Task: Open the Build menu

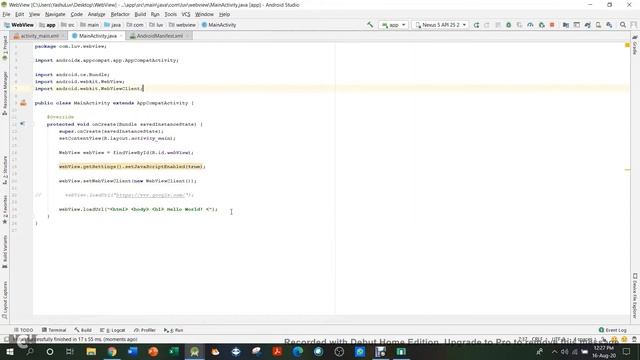Action: click(140, 14)
